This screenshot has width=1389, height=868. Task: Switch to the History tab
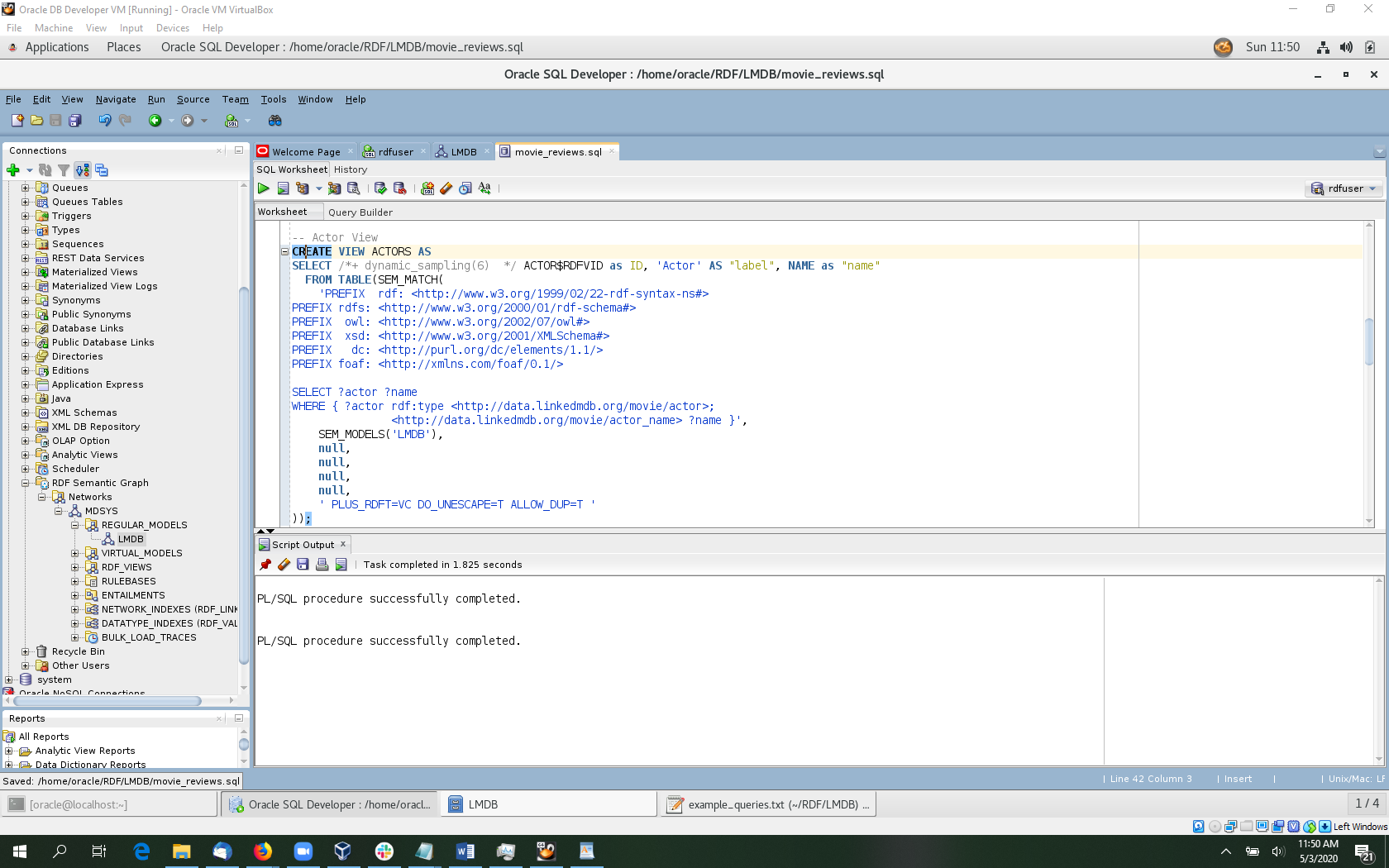pos(351,169)
